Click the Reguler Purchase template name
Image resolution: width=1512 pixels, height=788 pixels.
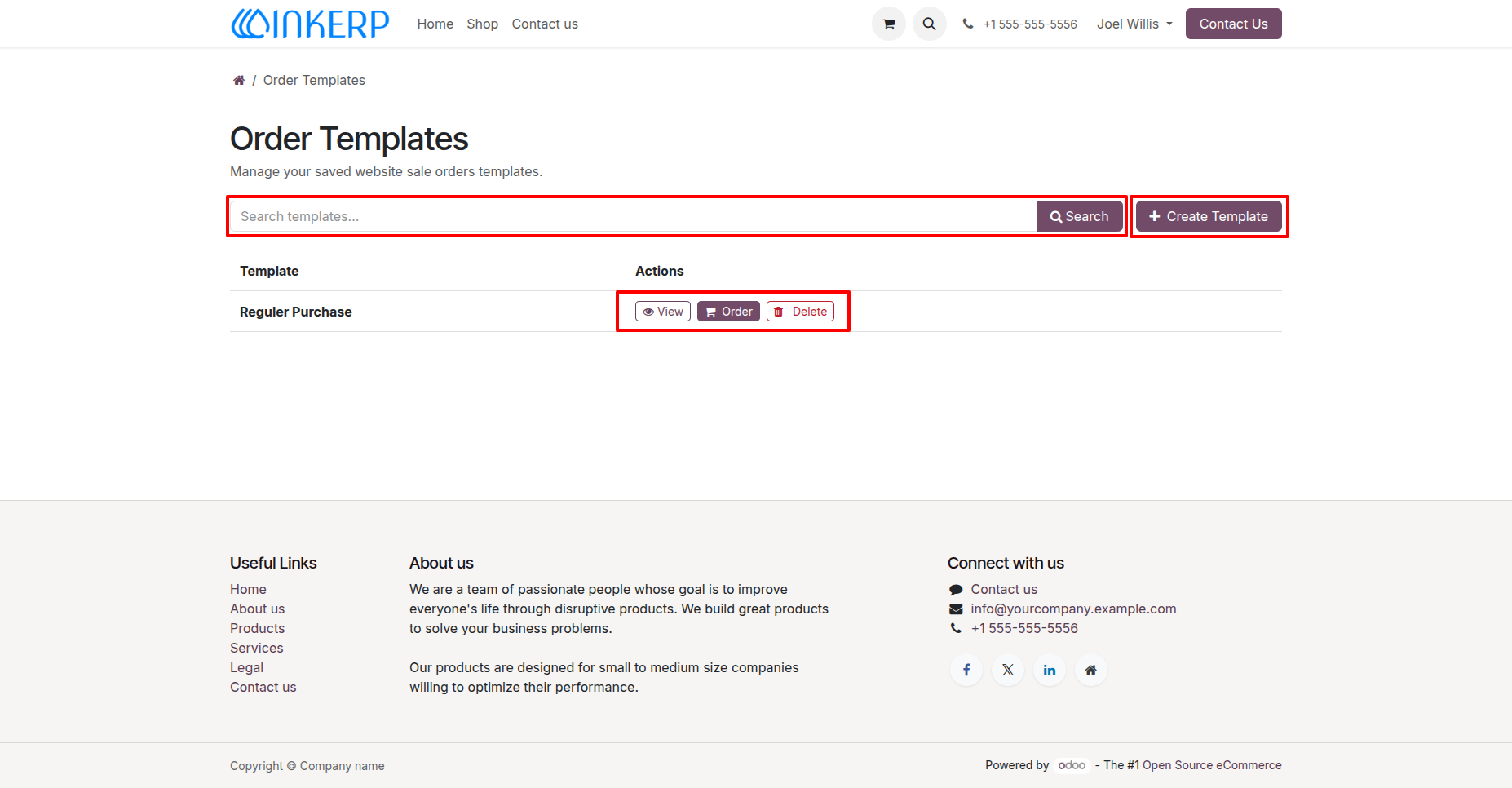tap(296, 312)
